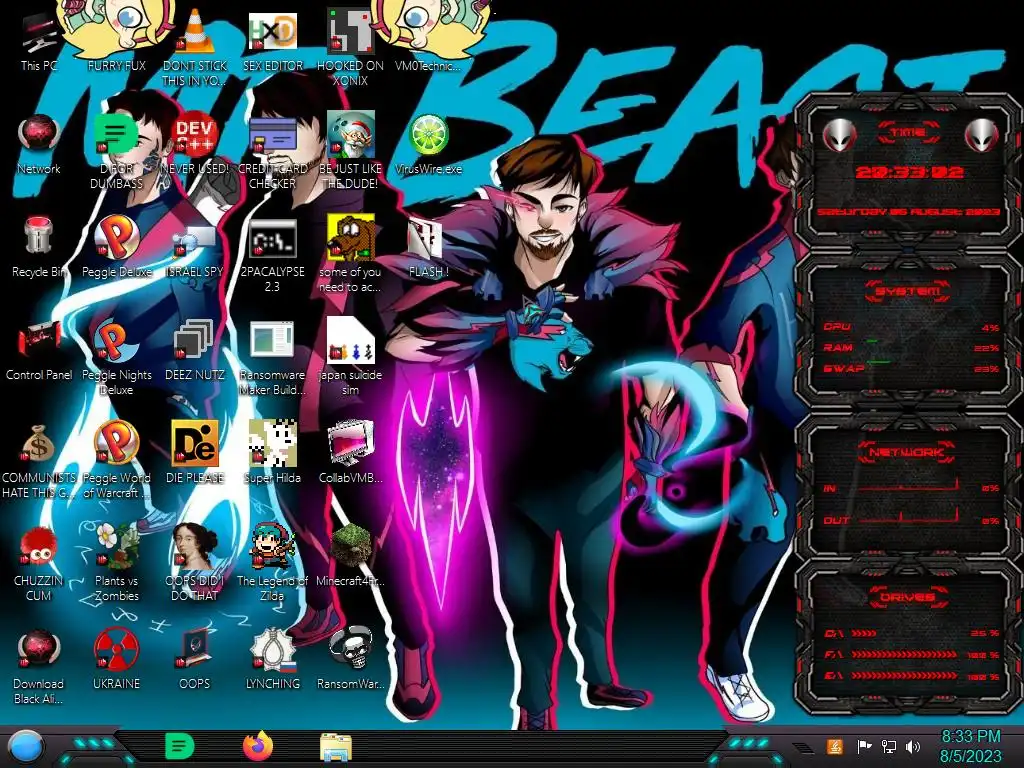Click the Java tray icon
This screenshot has height=768, width=1024.
(834, 746)
